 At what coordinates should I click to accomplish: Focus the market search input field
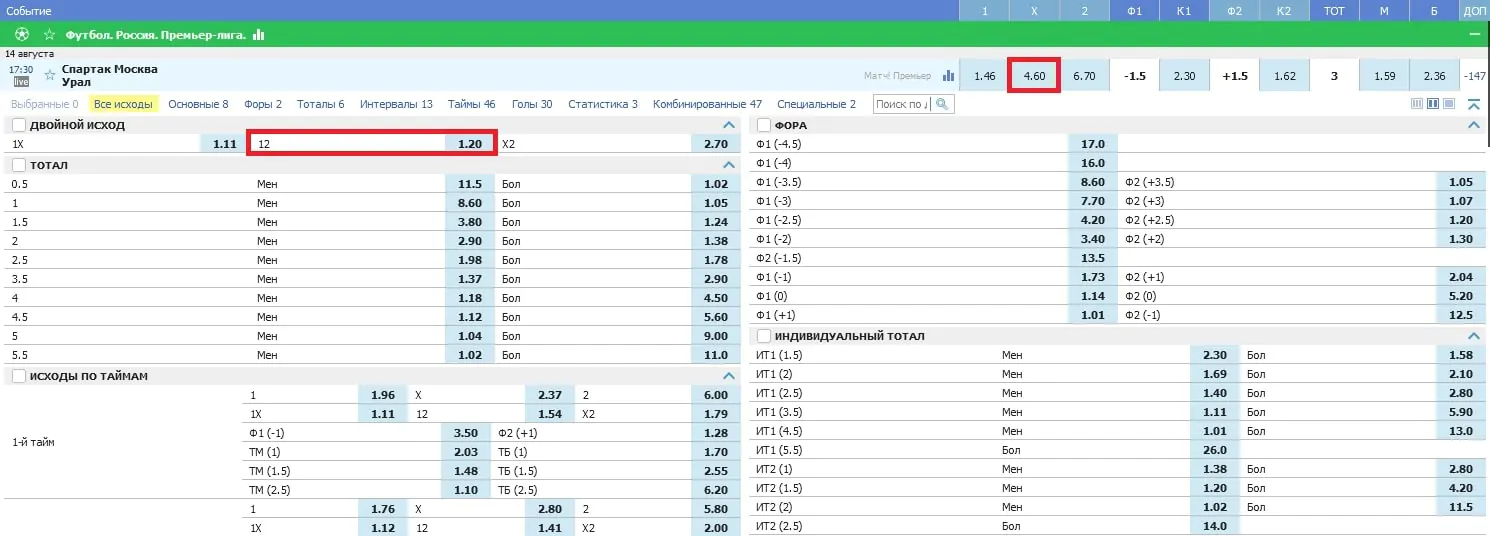pos(903,104)
